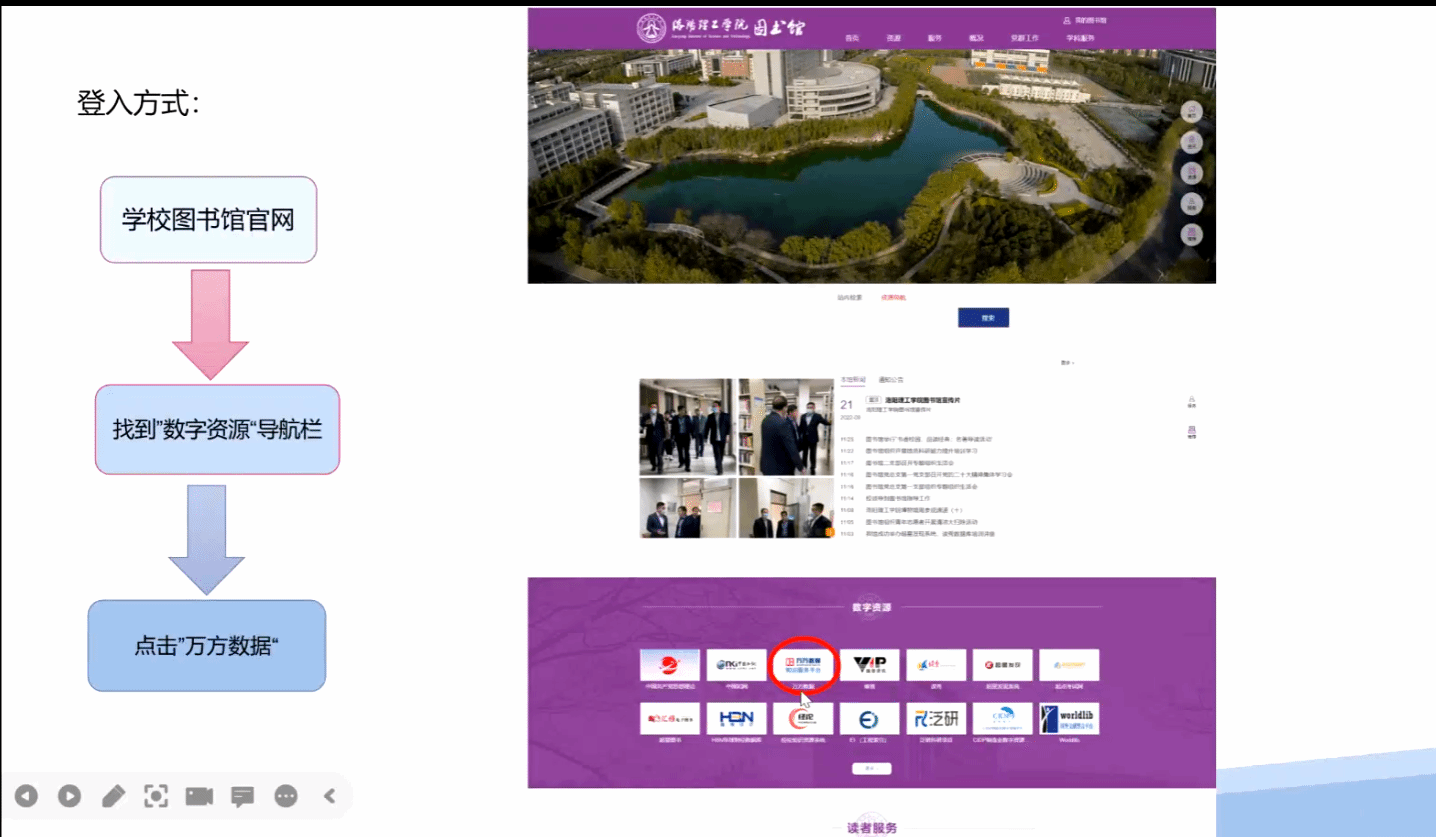Open the 中国知网 CNKI resource tile

pyautogui.click(x=736, y=664)
